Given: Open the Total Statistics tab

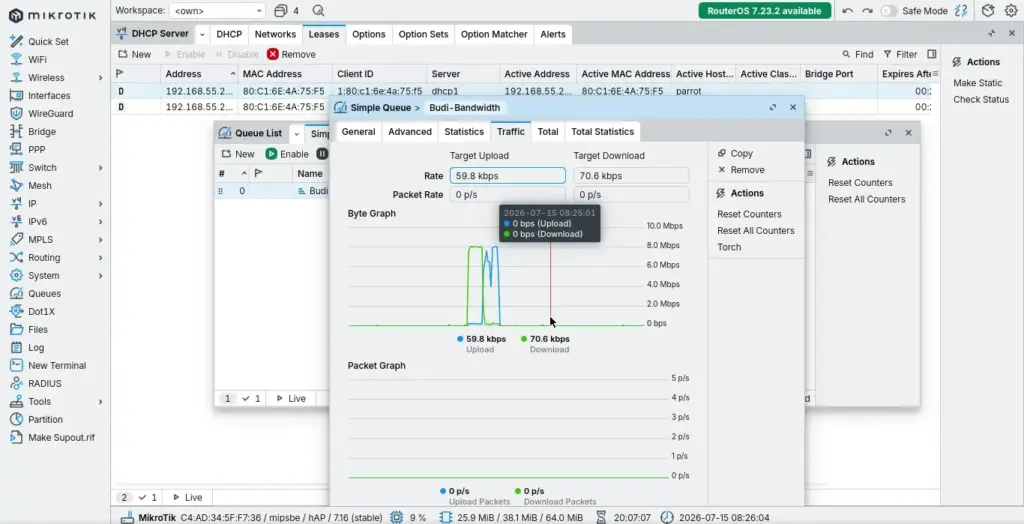Looking at the screenshot, I should (x=602, y=131).
